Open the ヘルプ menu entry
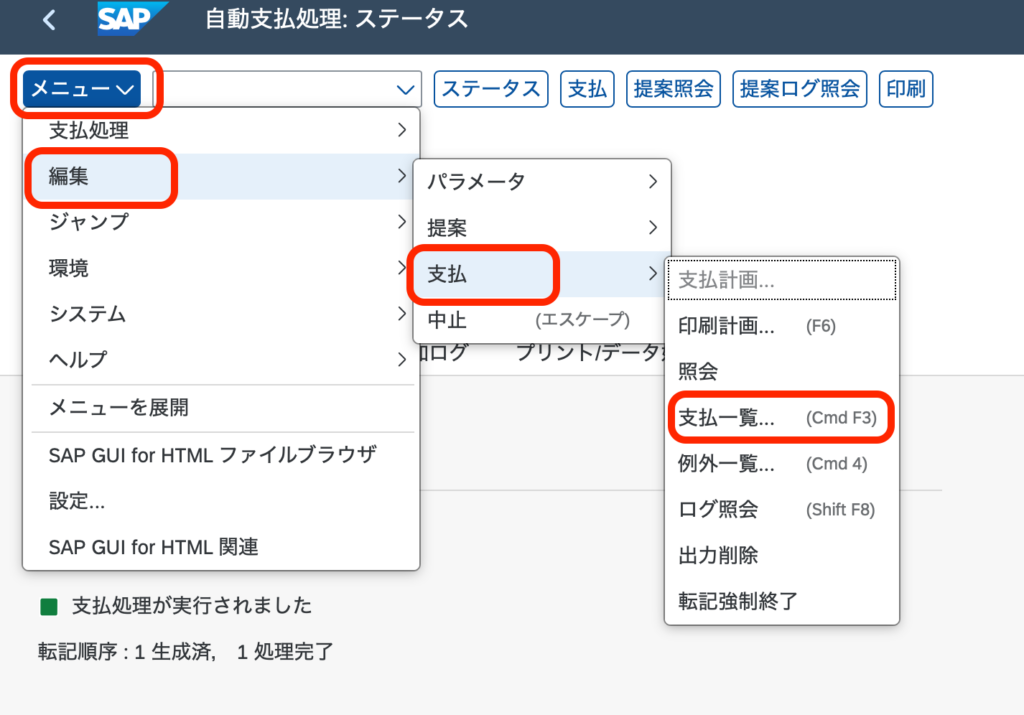Image resolution: width=1024 pixels, height=715 pixels. click(221, 359)
